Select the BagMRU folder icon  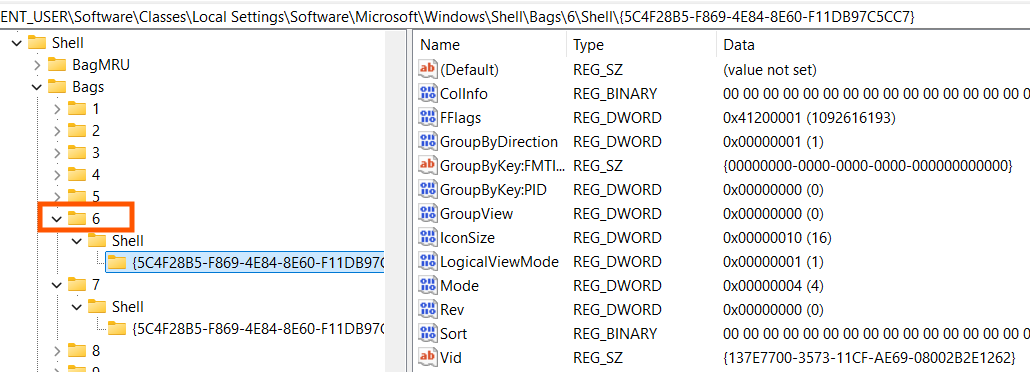58,65
